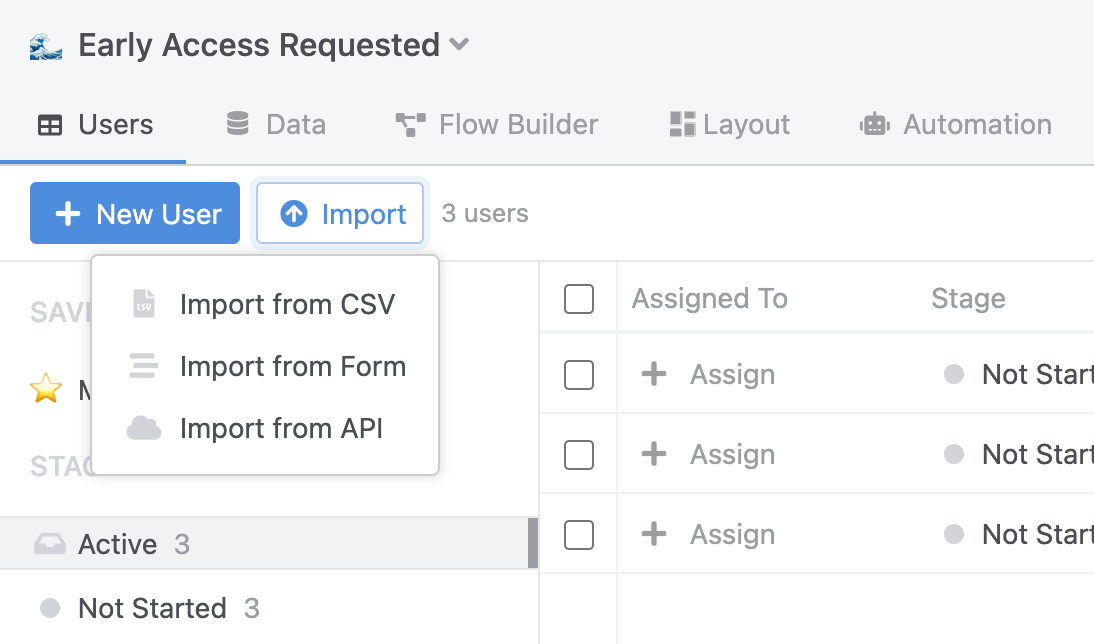1094x644 pixels.
Task: Click the Active inbox tray icon
Action: pyautogui.click(x=50, y=544)
